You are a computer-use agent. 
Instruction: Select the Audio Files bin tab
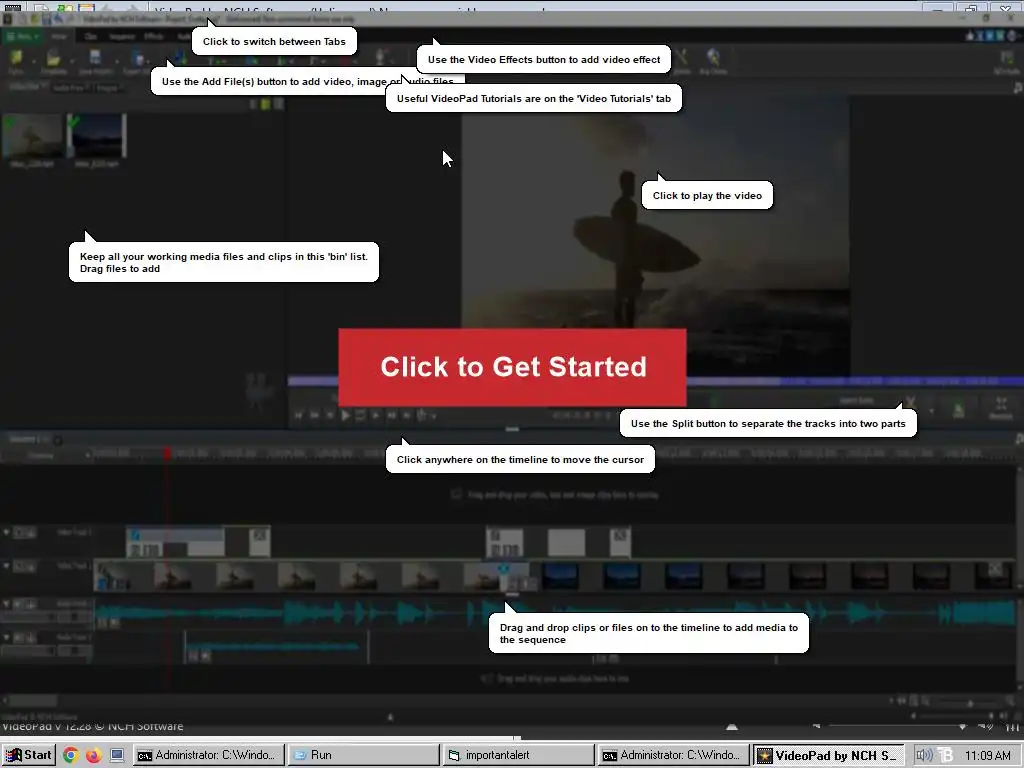pyautogui.click(x=71, y=88)
